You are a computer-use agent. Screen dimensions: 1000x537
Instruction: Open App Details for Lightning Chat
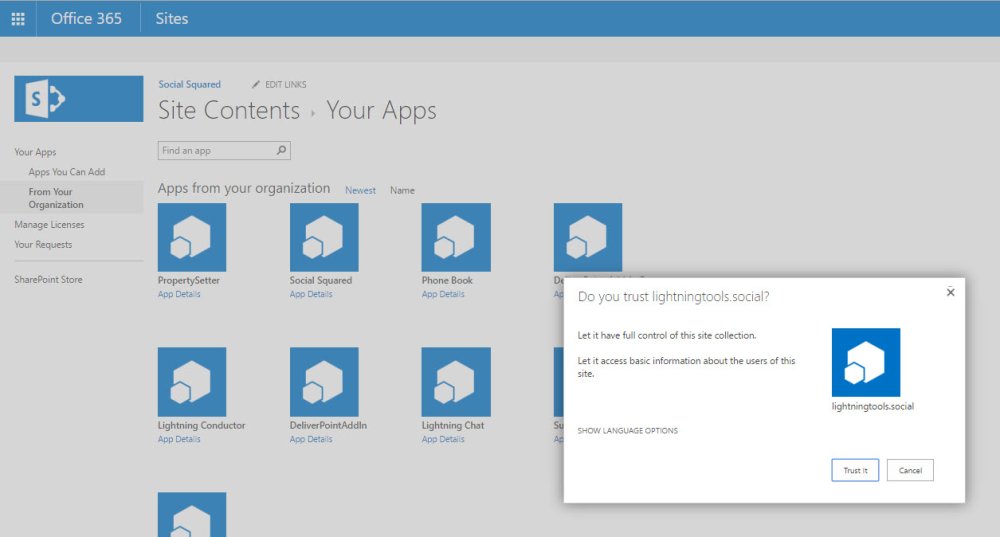[443, 439]
